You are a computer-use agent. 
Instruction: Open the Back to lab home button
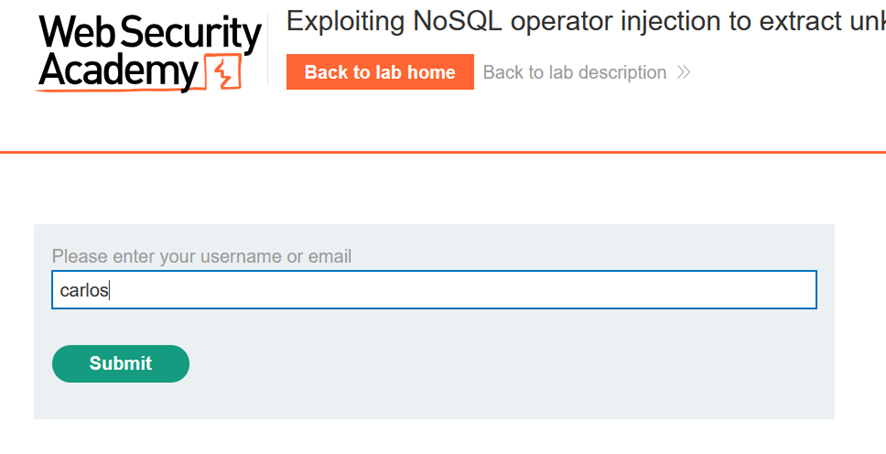pyautogui.click(x=380, y=72)
